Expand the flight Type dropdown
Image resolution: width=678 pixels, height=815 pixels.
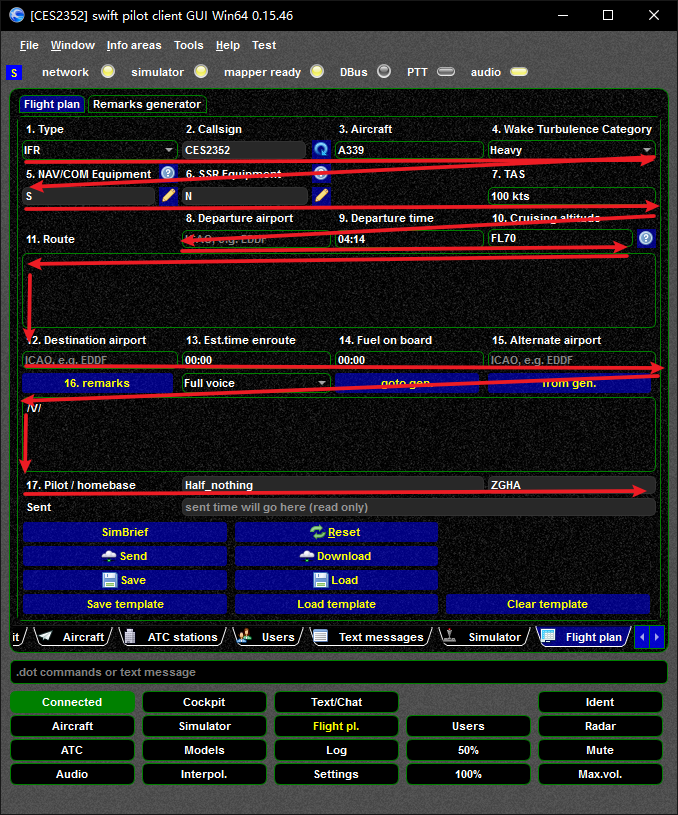(168, 150)
